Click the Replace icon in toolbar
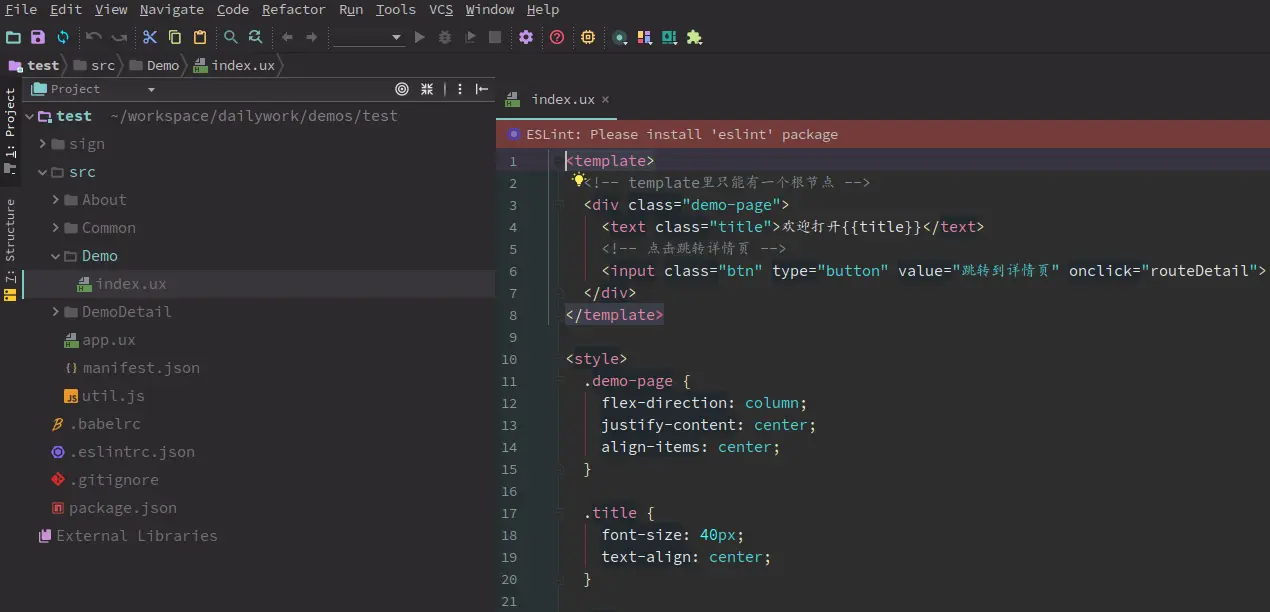This screenshot has height=612, width=1270. click(256, 37)
